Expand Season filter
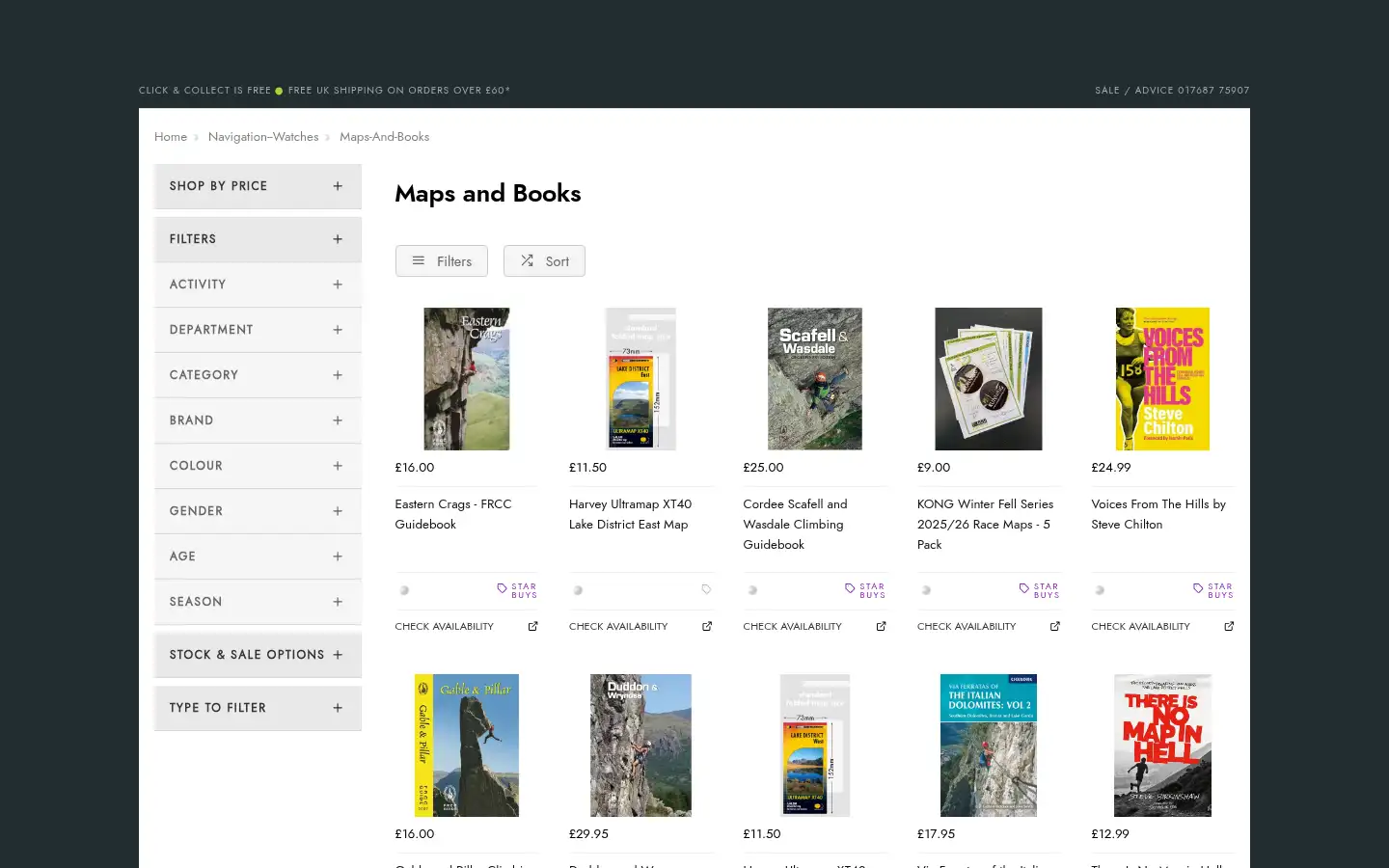Viewport: 1389px width, 868px height. click(258, 602)
